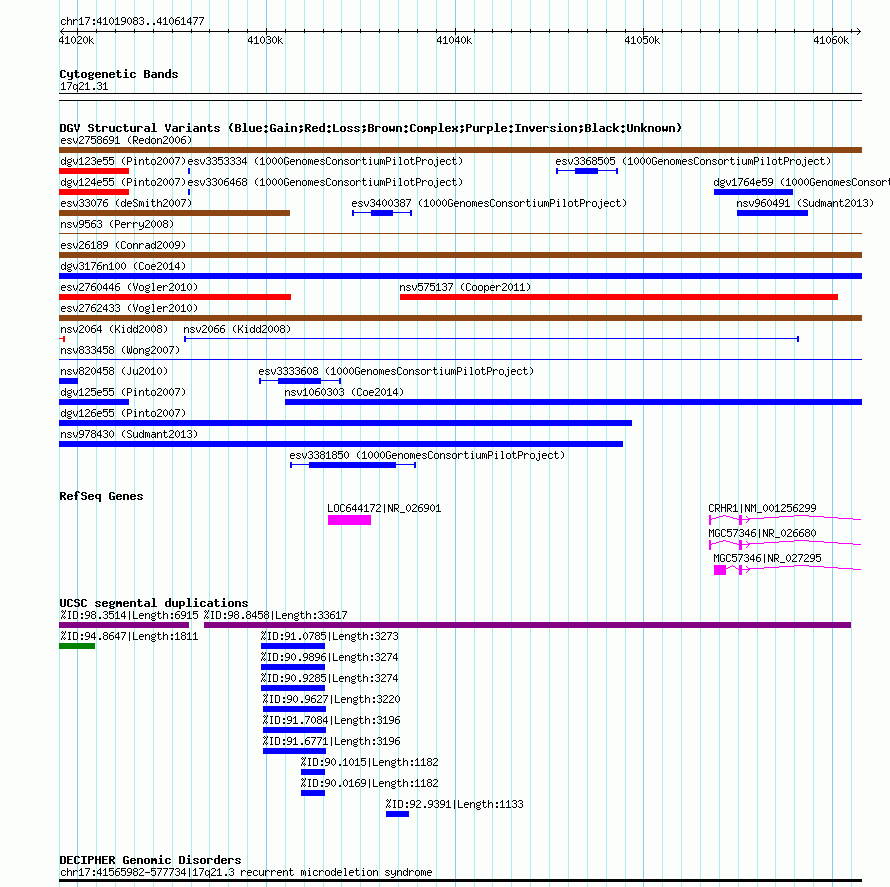Select the esv3368505 blue gain feature

(x=587, y=171)
